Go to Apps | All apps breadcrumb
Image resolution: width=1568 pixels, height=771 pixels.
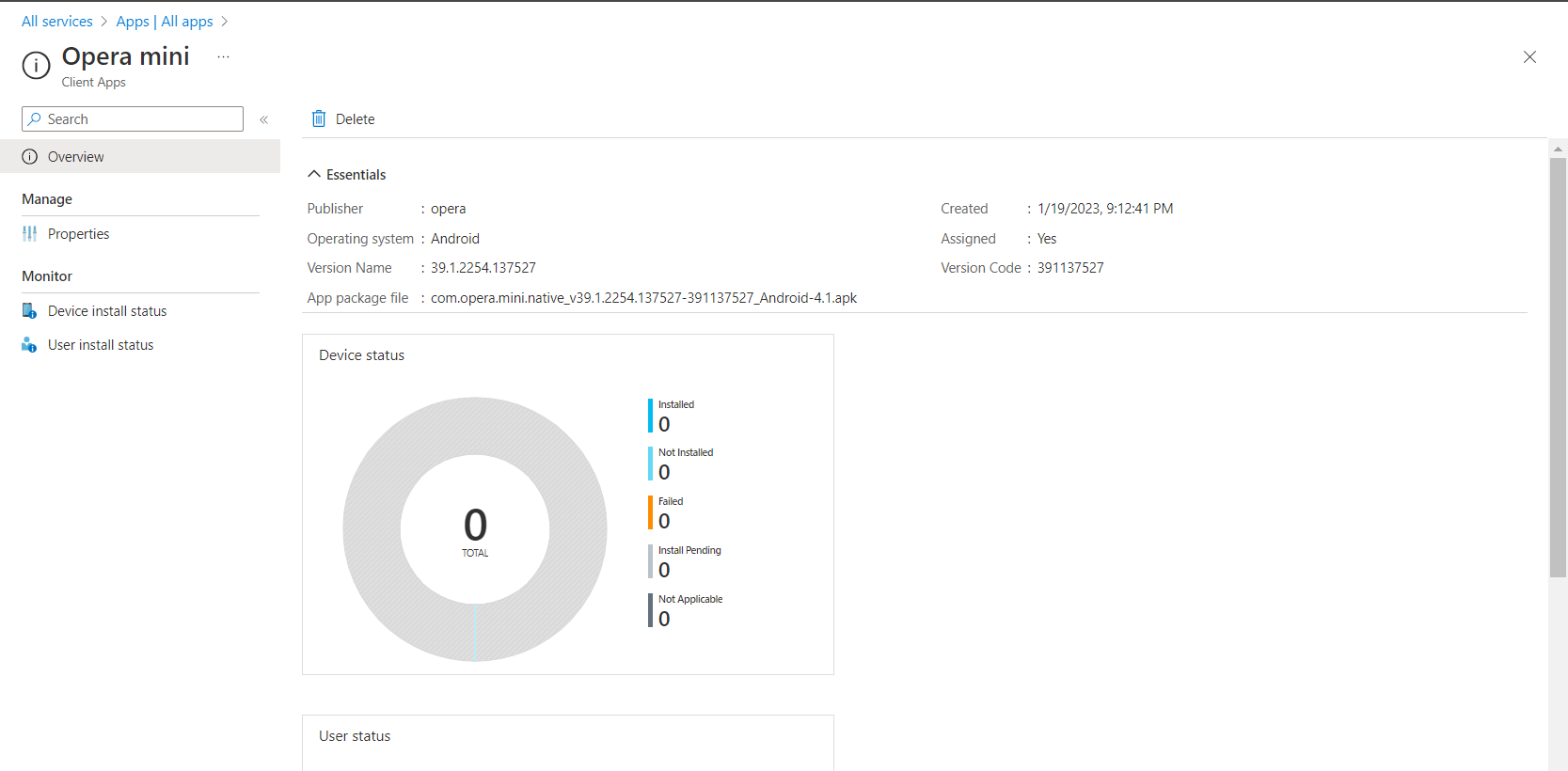click(x=165, y=21)
